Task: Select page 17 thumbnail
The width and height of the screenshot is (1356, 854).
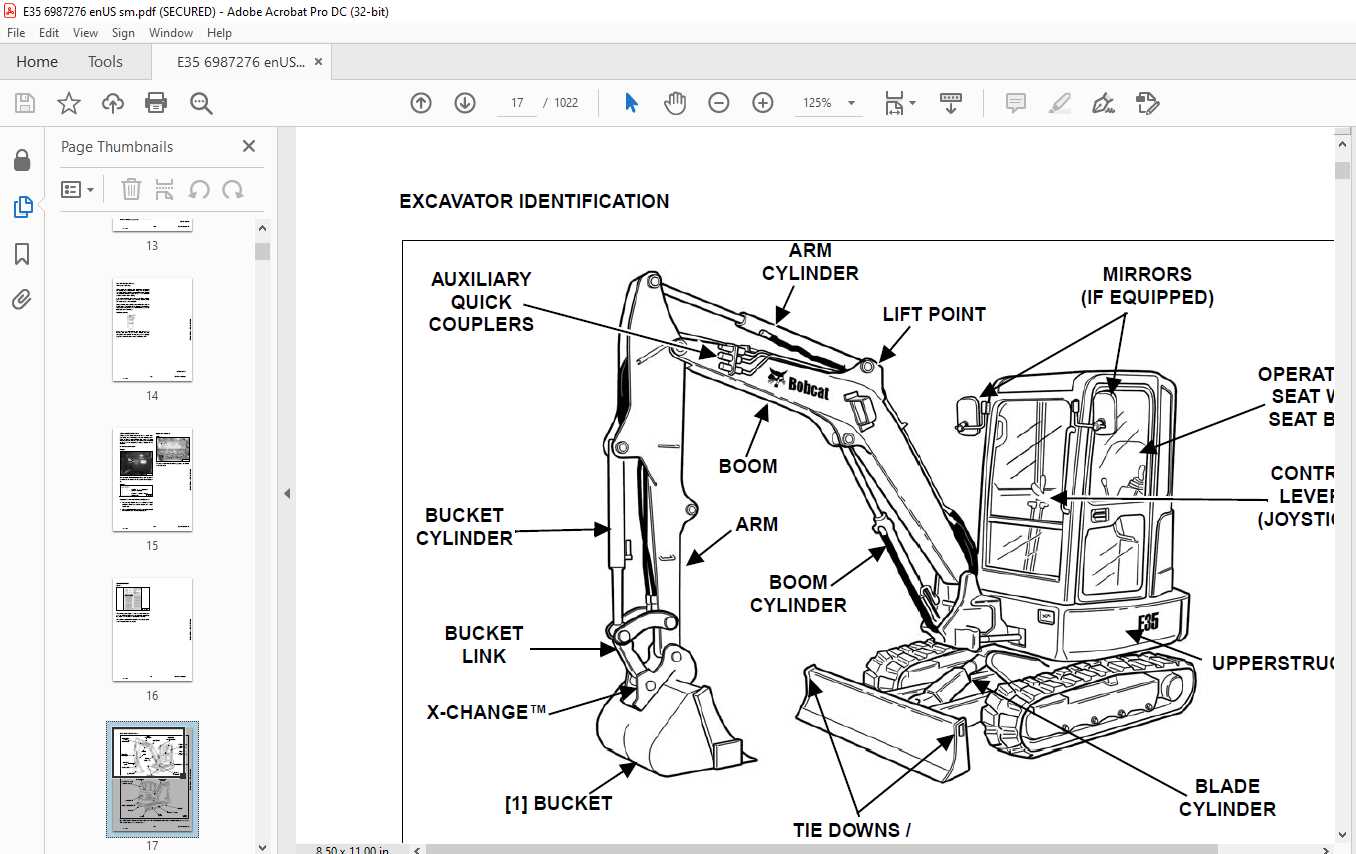Action: tap(152, 779)
